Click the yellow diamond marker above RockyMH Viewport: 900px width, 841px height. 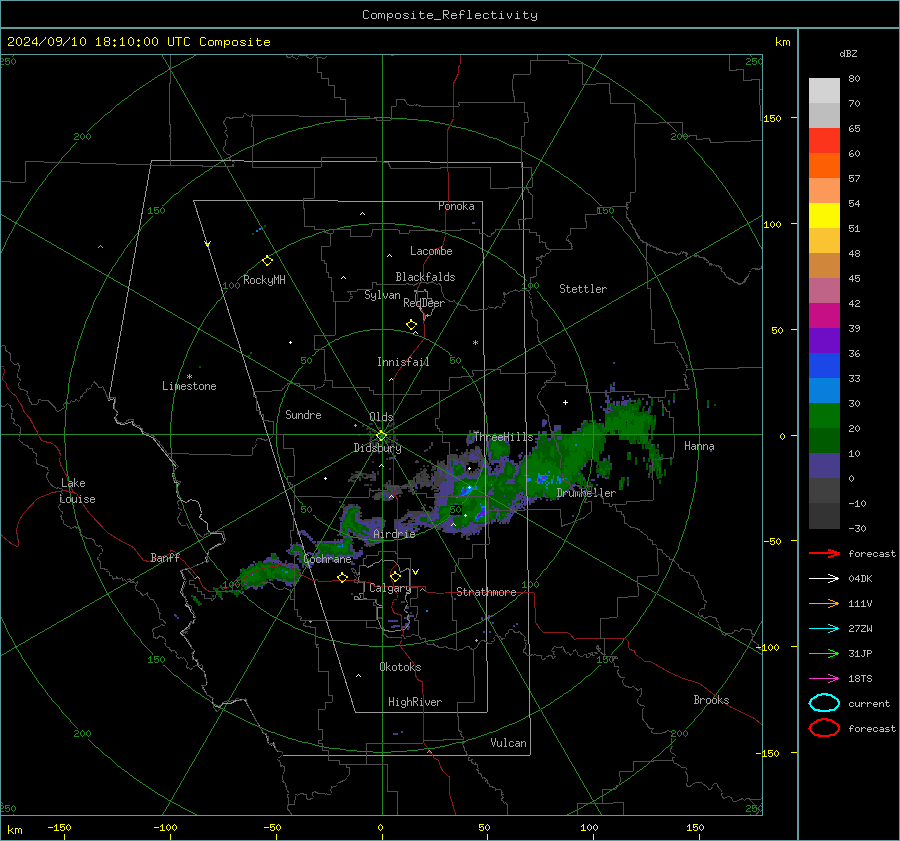point(267,261)
